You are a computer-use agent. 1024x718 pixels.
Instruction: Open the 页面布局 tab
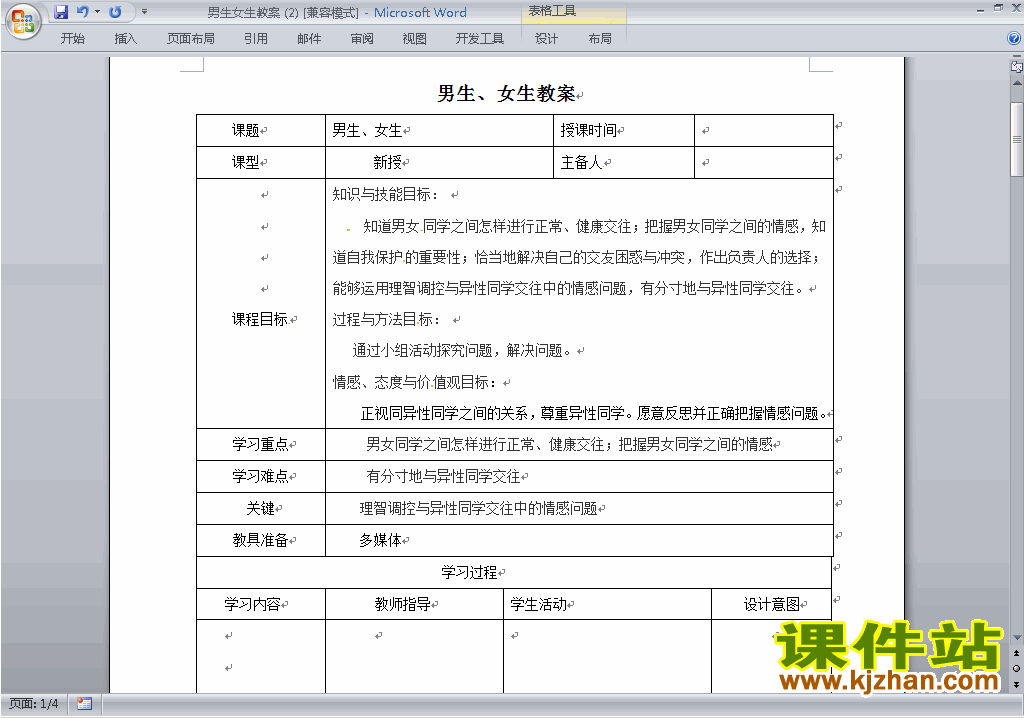pyautogui.click(x=191, y=39)
